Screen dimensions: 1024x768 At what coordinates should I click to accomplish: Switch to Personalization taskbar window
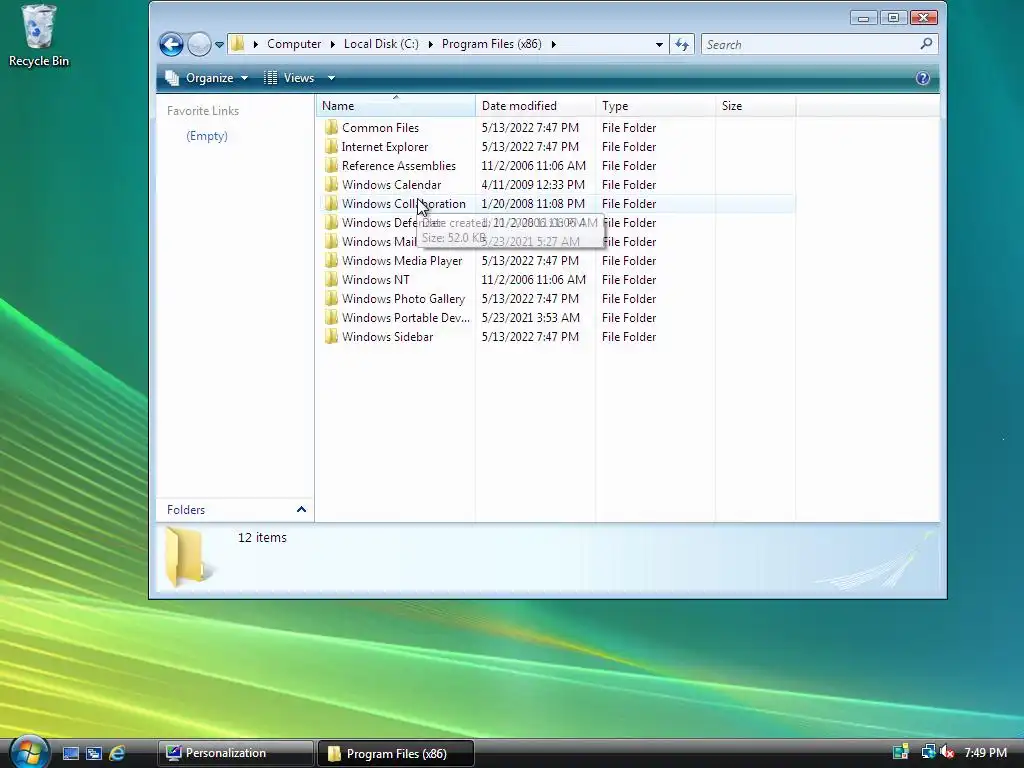(235, 753)
